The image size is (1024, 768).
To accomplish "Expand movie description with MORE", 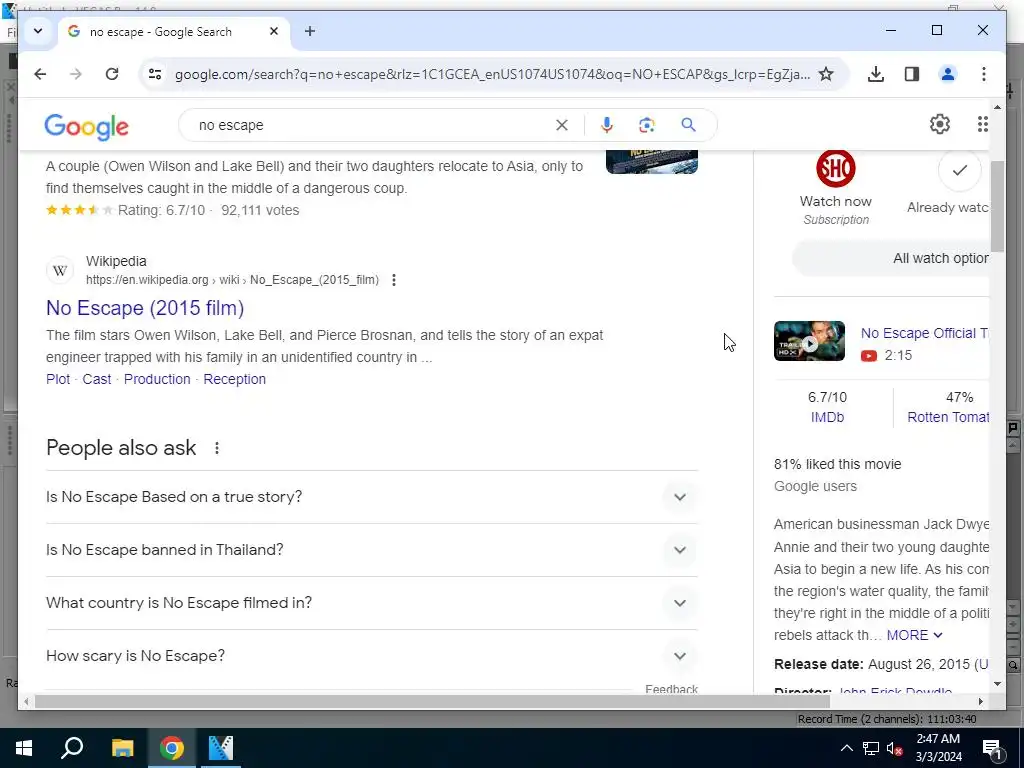I will pyautogui.click(x=914, y=635).
